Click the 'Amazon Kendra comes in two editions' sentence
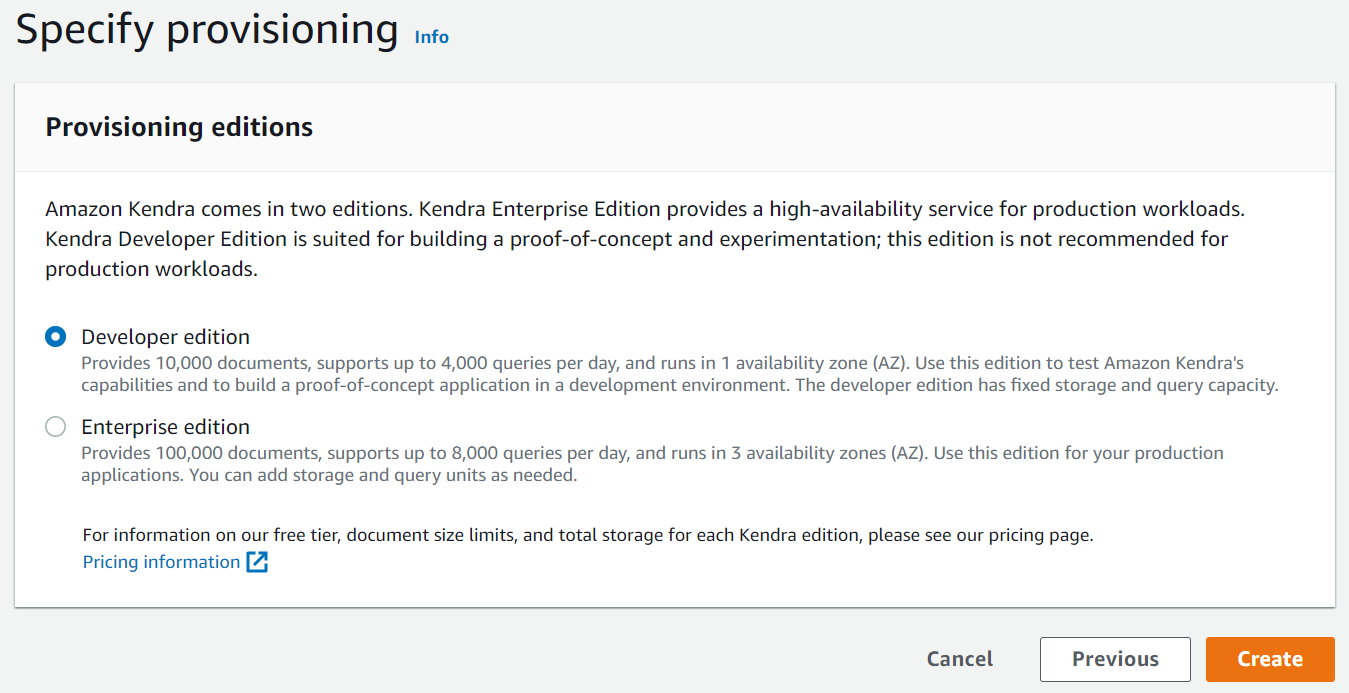The height and width of the screenshot is (693, 1349). (x=228, y=210)
